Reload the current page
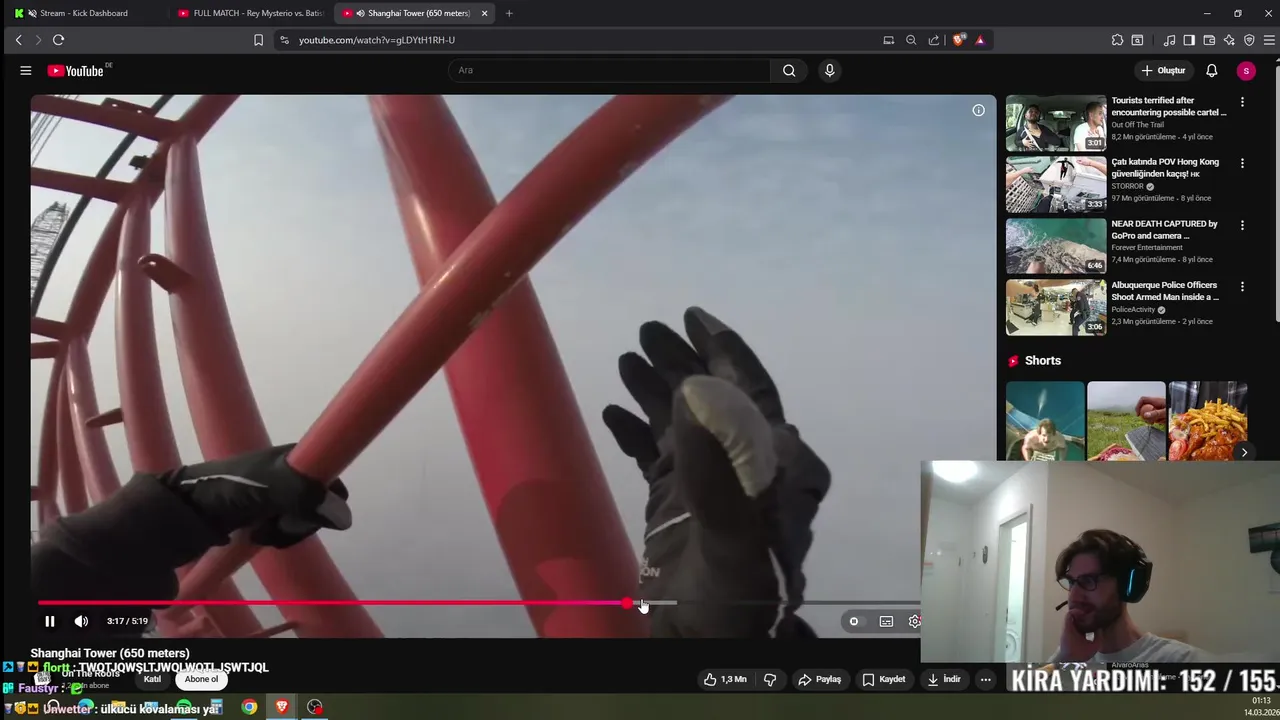This screenshot has height=720, width=1280. point(58,40)
